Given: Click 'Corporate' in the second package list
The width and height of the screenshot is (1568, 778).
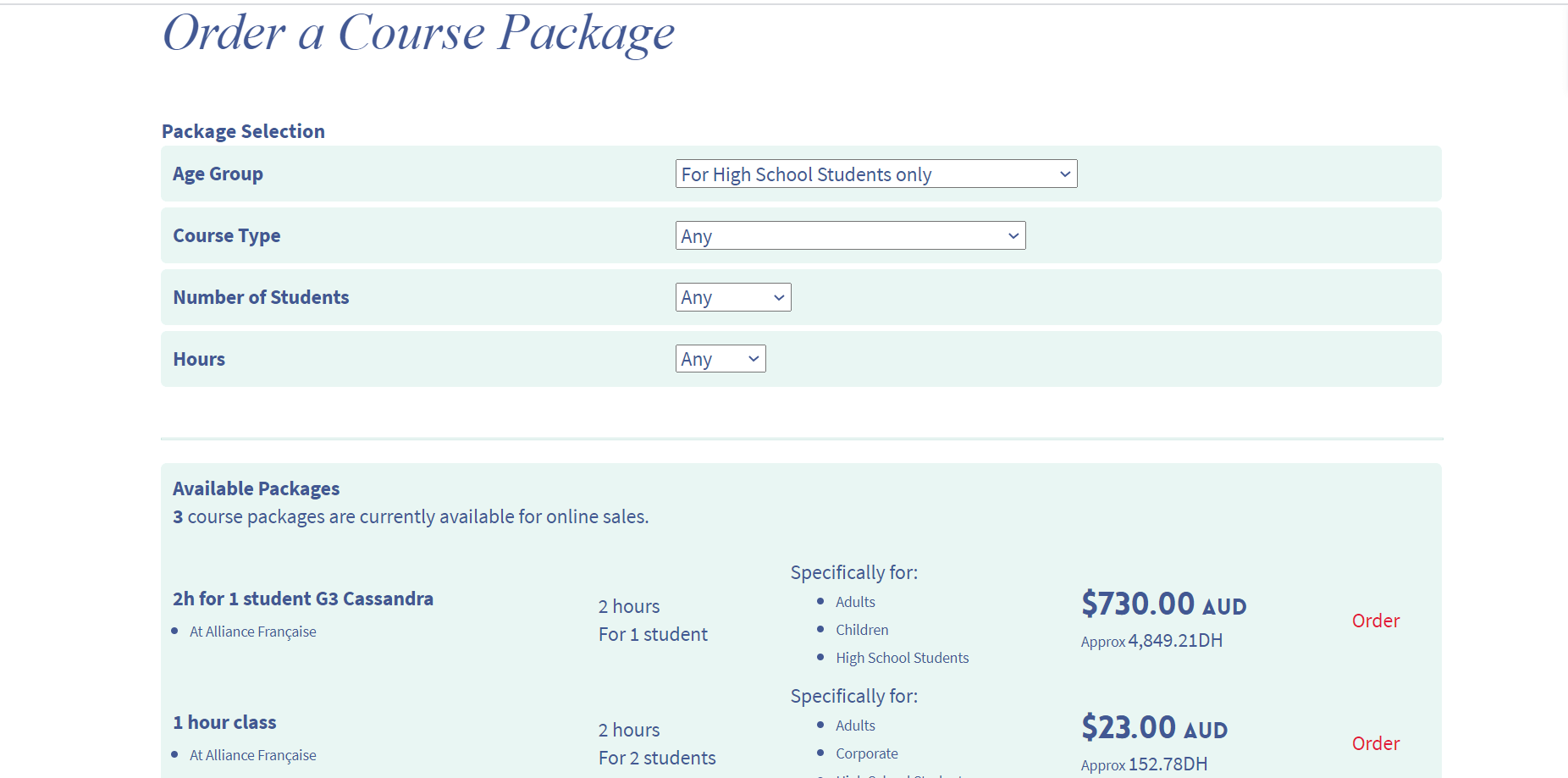Looking at the screenshot, I should tap(866, 753).
